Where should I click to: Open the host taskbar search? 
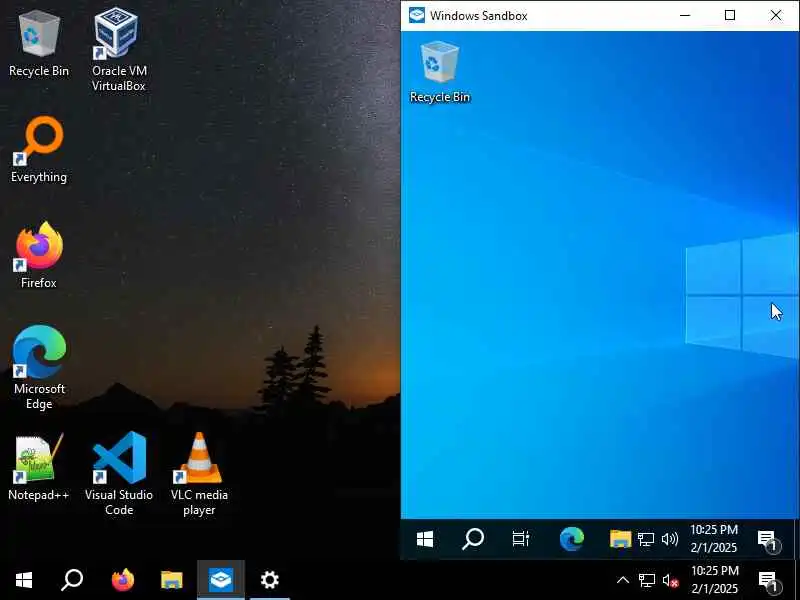tap(72, 580)
